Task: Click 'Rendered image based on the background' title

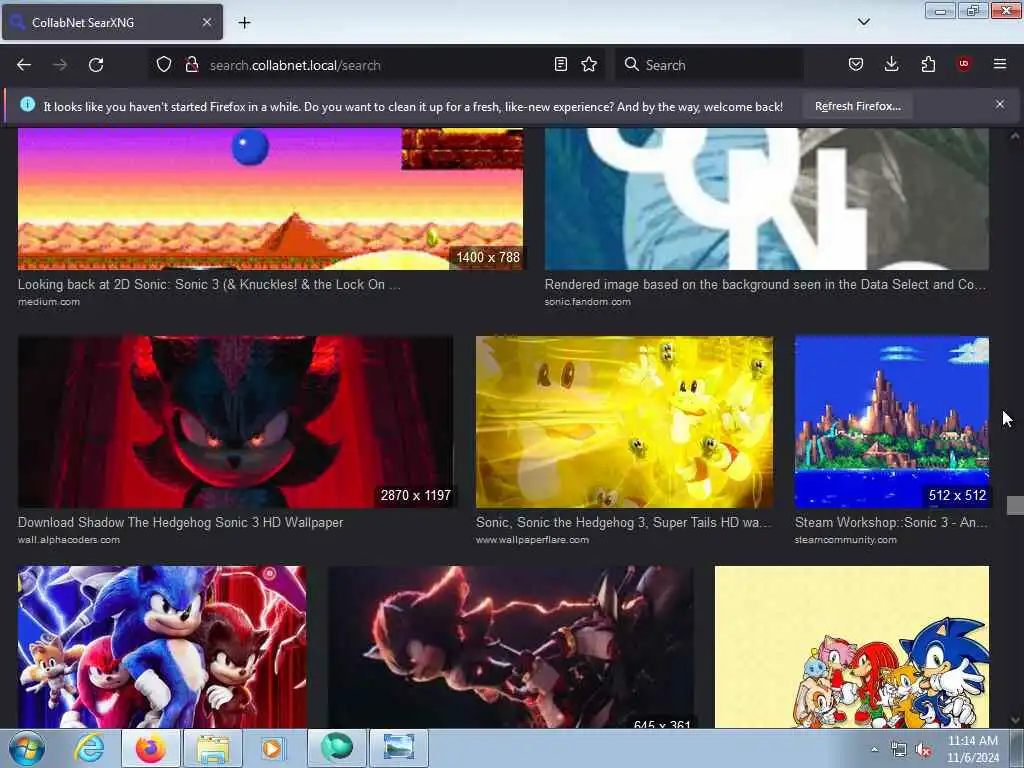Action: [x=765, y=285]
